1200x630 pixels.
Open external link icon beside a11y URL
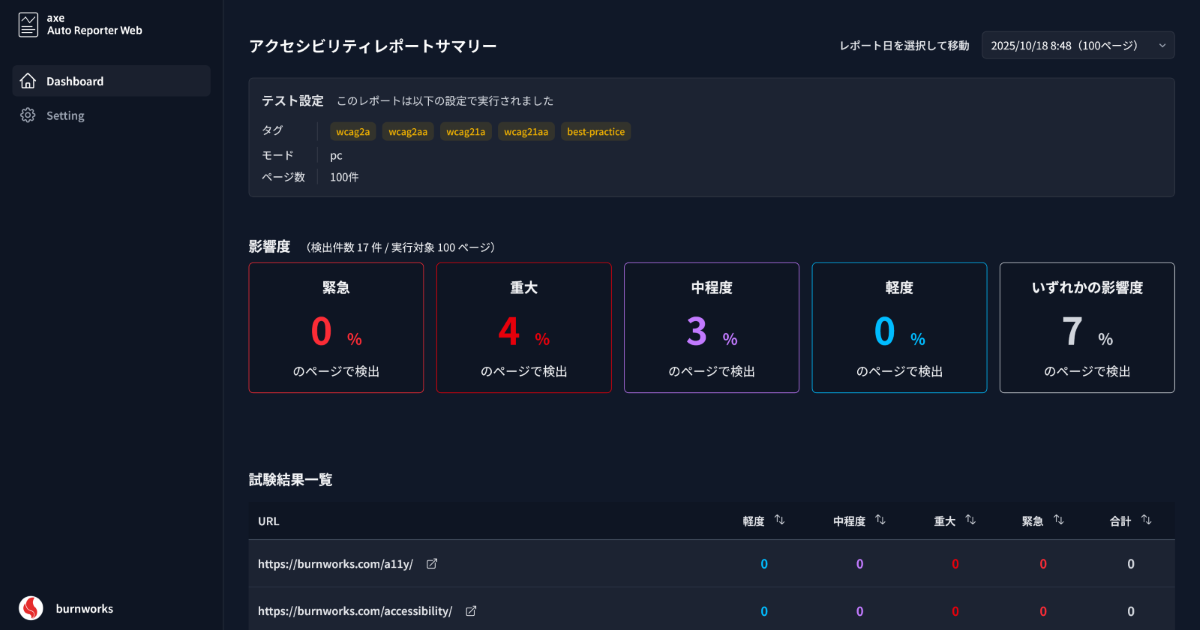click(432, 564)
